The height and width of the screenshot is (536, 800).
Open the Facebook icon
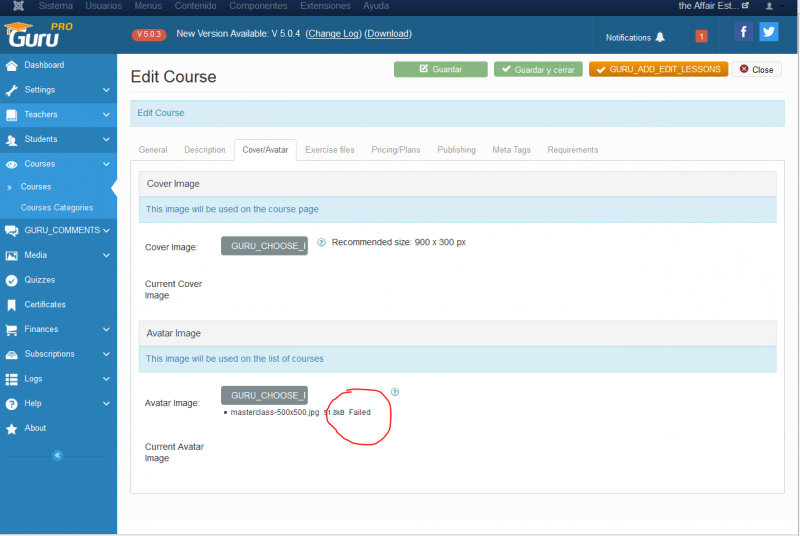point(743,32)
